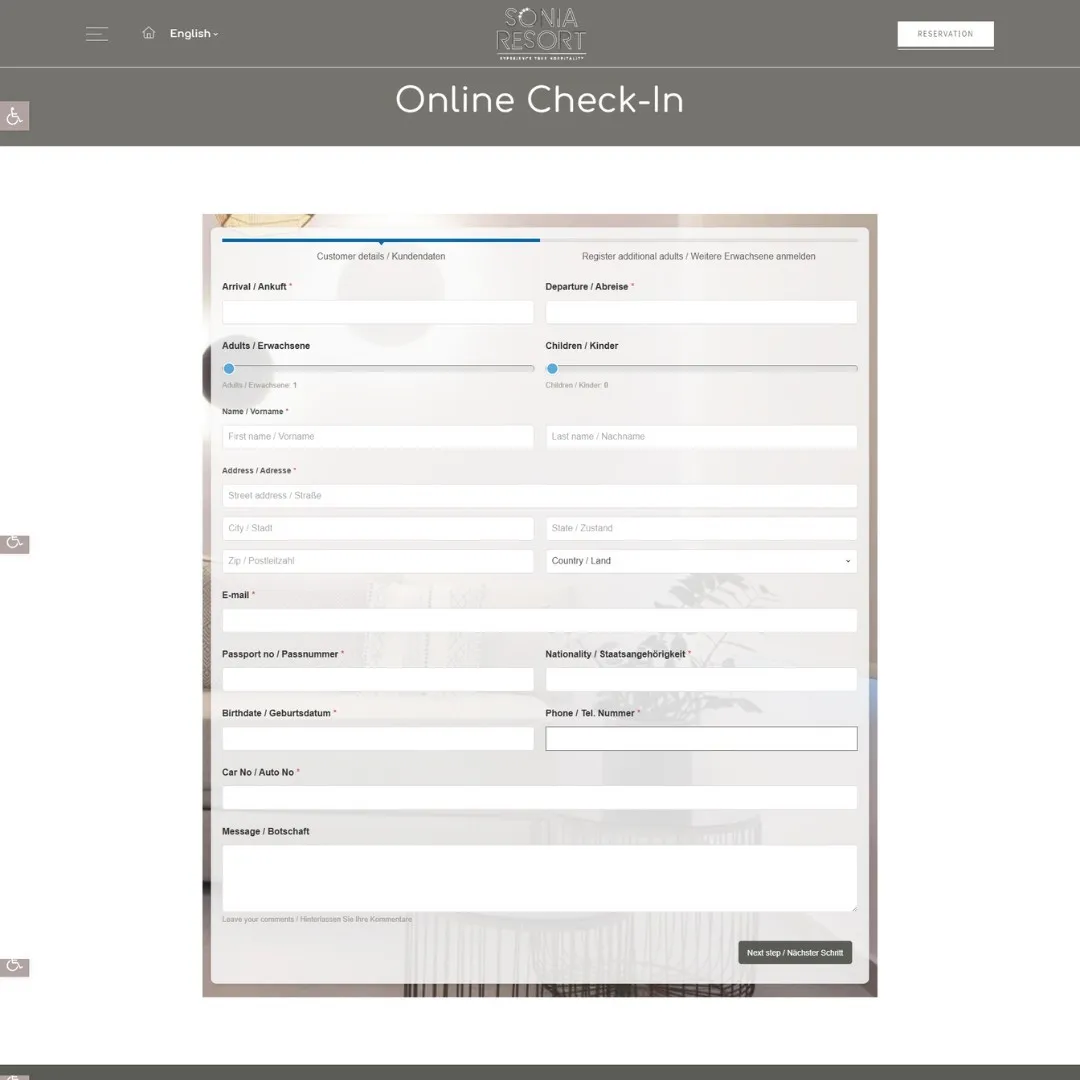Open the accessibility tool beside page title
Image resolution: width=1080 pixels, height=1080 pixels.
pyautogui.click(x=14, y=116)
